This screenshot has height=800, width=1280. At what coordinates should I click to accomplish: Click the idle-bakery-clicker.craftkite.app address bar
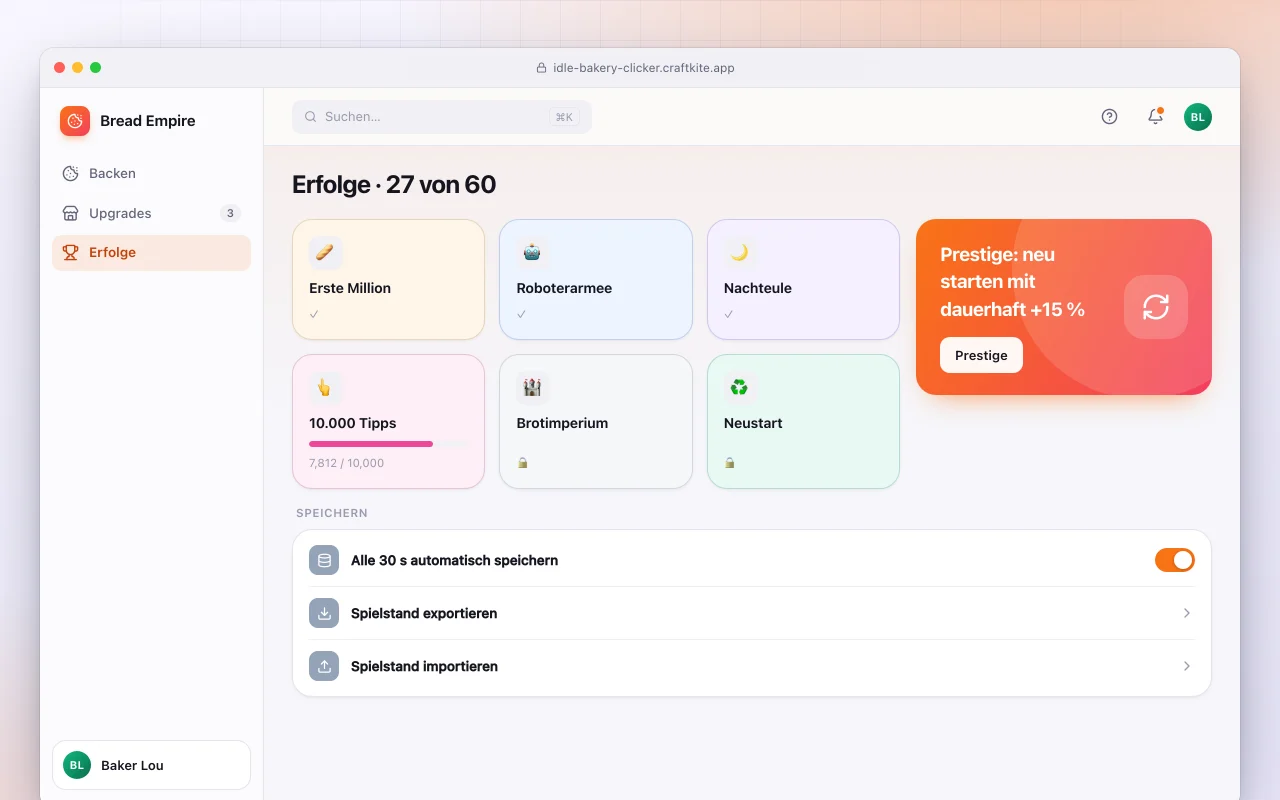point(636,68)
